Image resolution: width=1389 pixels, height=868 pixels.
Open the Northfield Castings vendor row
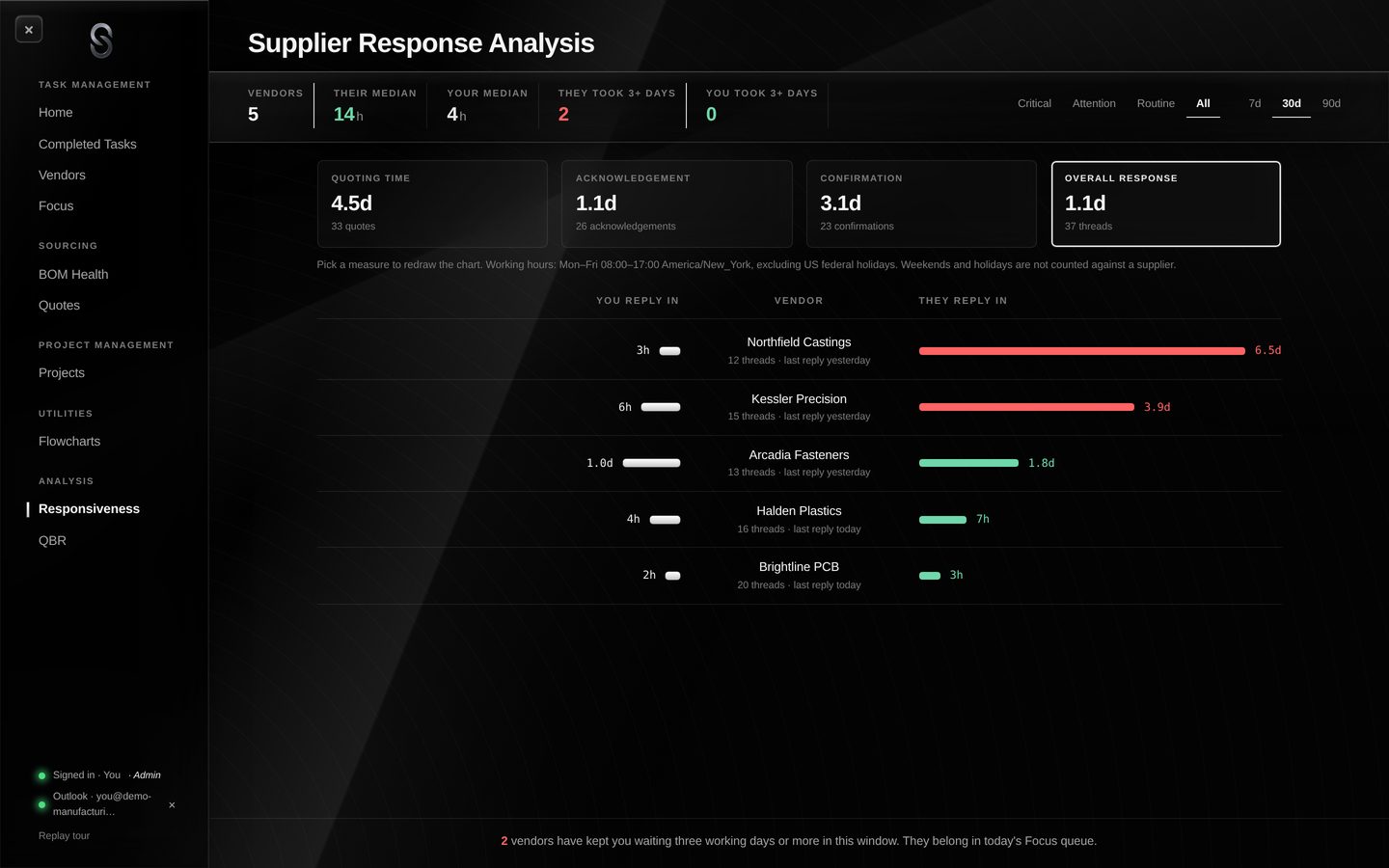tap(799, 350)
